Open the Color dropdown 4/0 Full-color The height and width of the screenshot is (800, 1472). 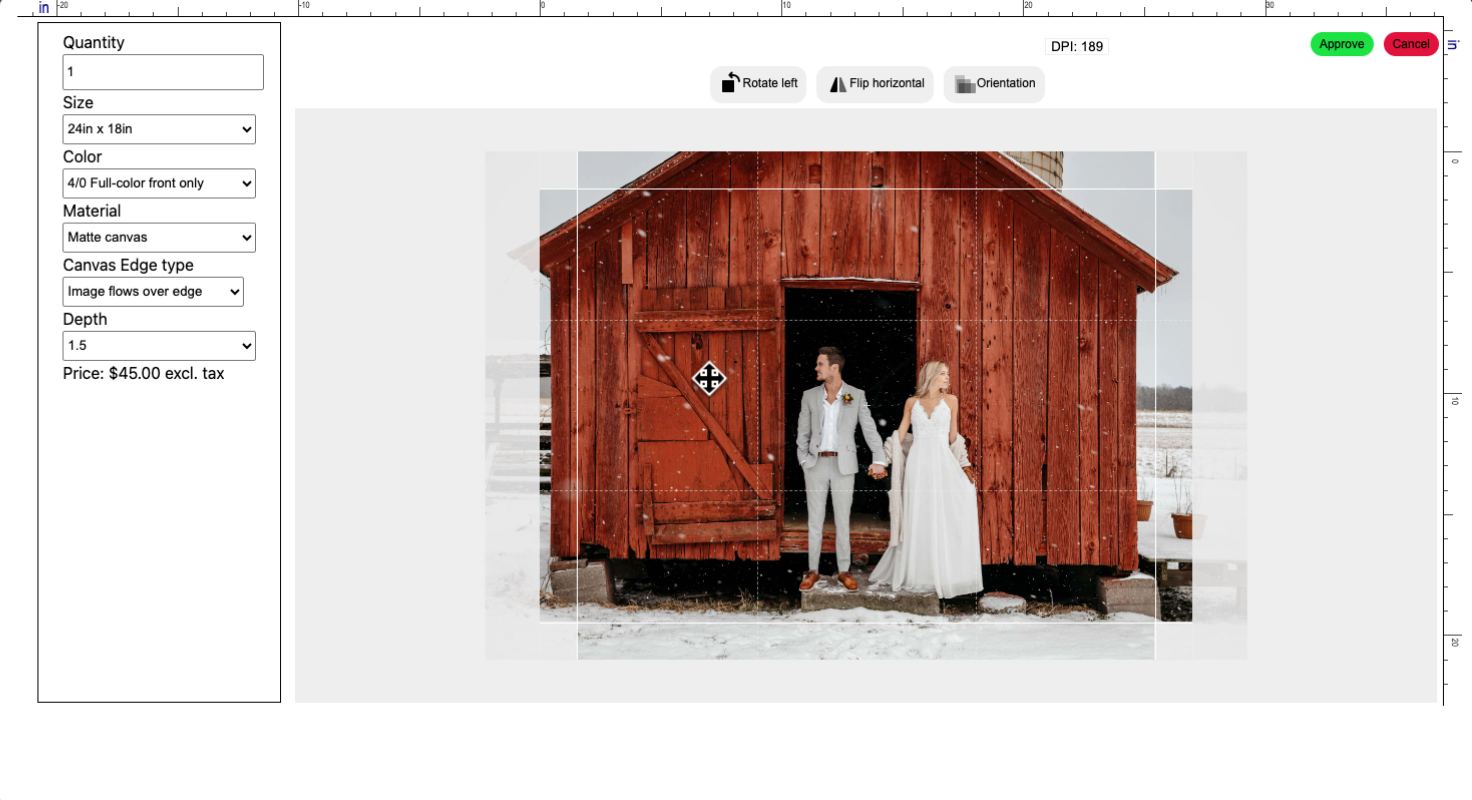(159, 183)
